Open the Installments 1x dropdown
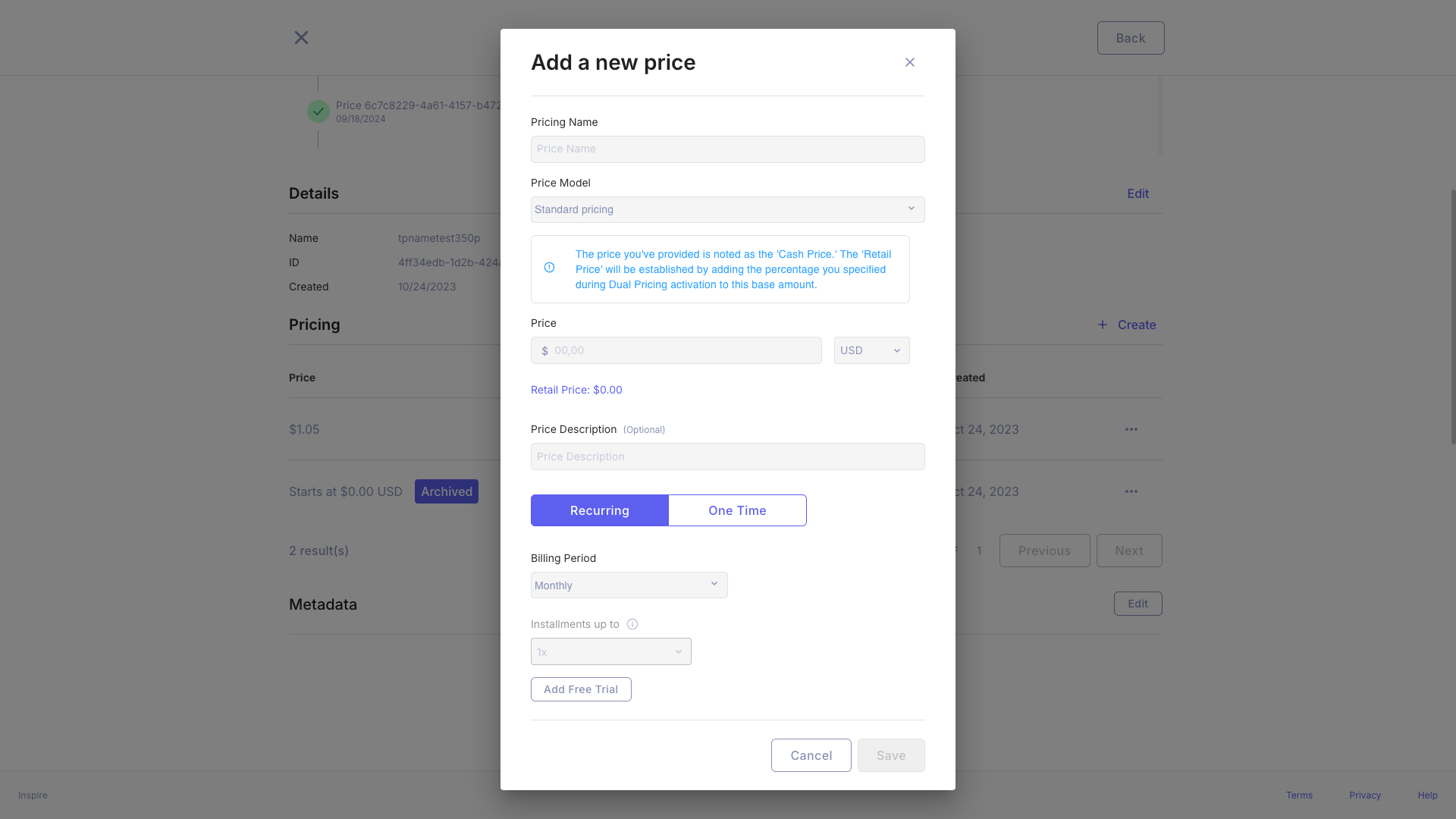The image size is (1456, 819). click(x=611, y=651)
